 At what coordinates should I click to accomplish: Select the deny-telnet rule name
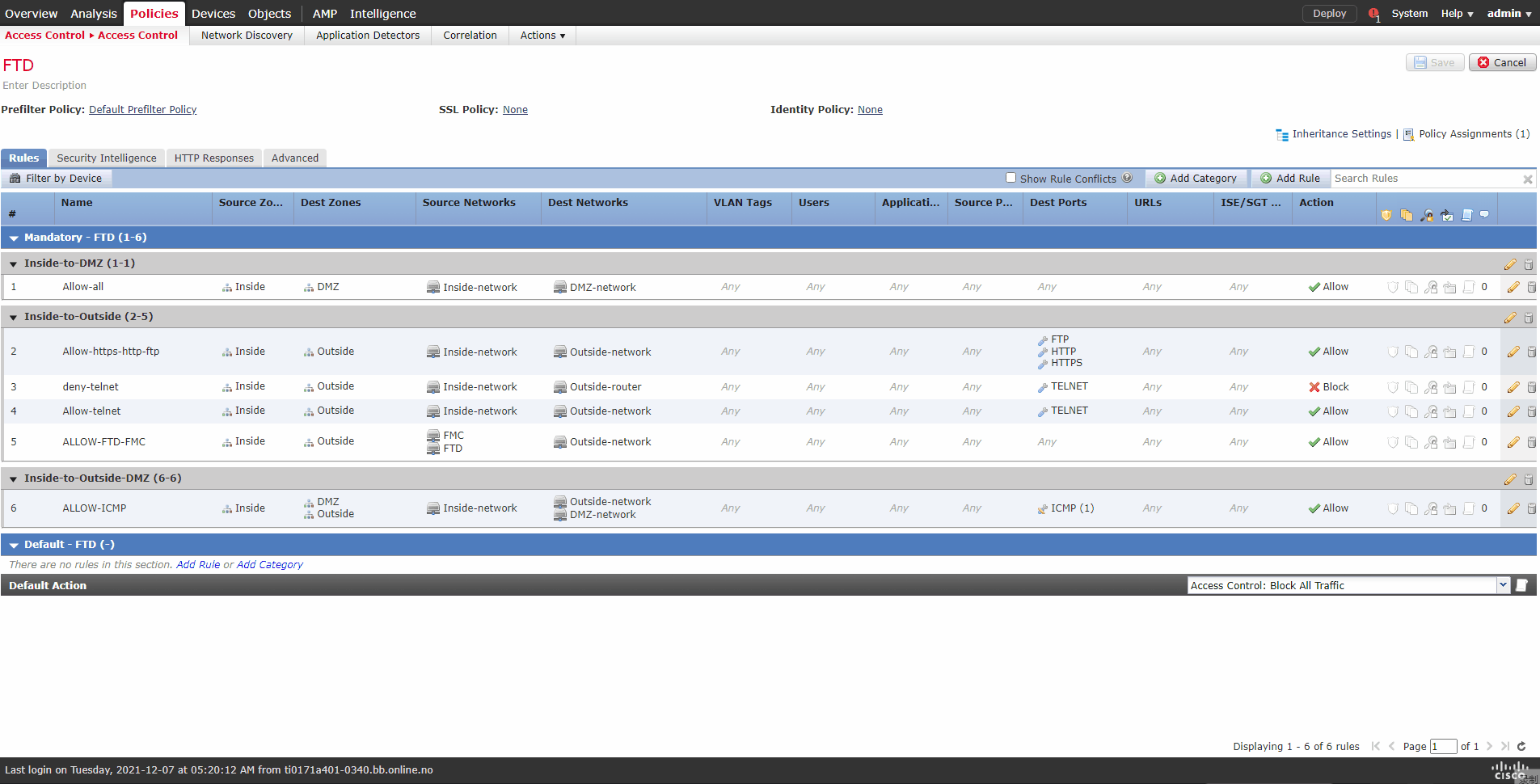click(x=91, y=387)
